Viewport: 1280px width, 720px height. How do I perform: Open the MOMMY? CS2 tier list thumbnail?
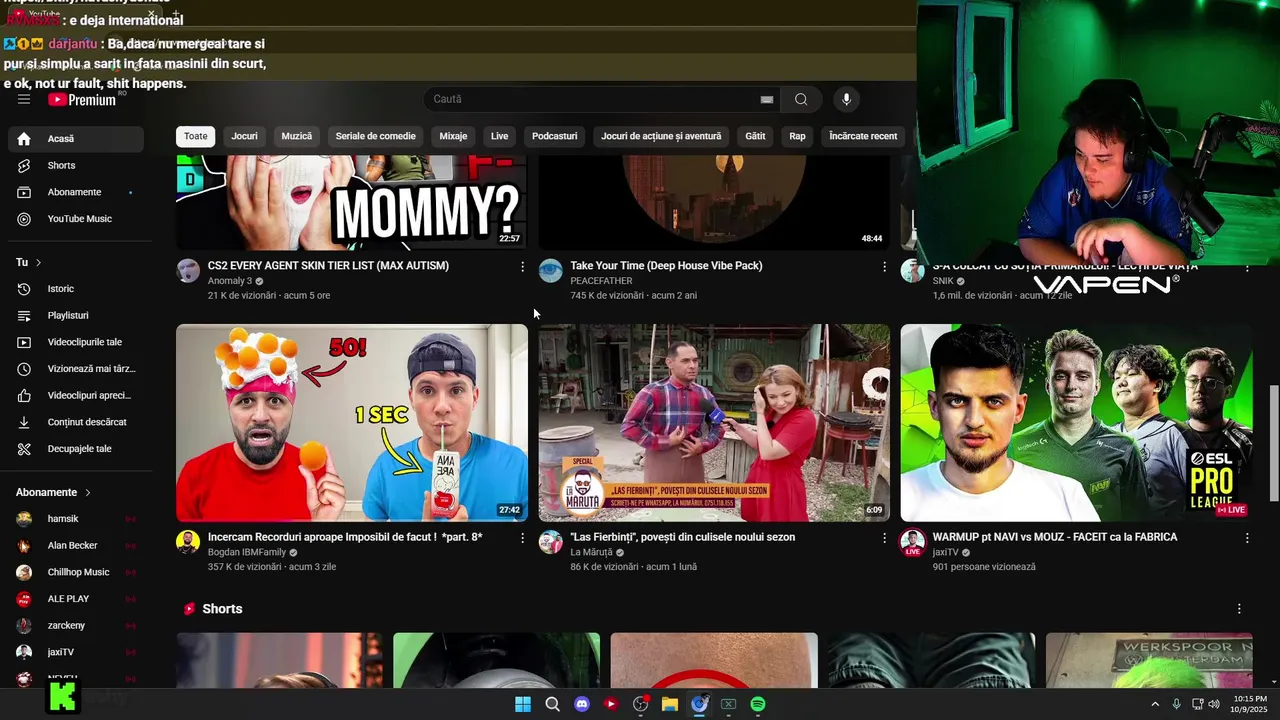pos(352,203)
